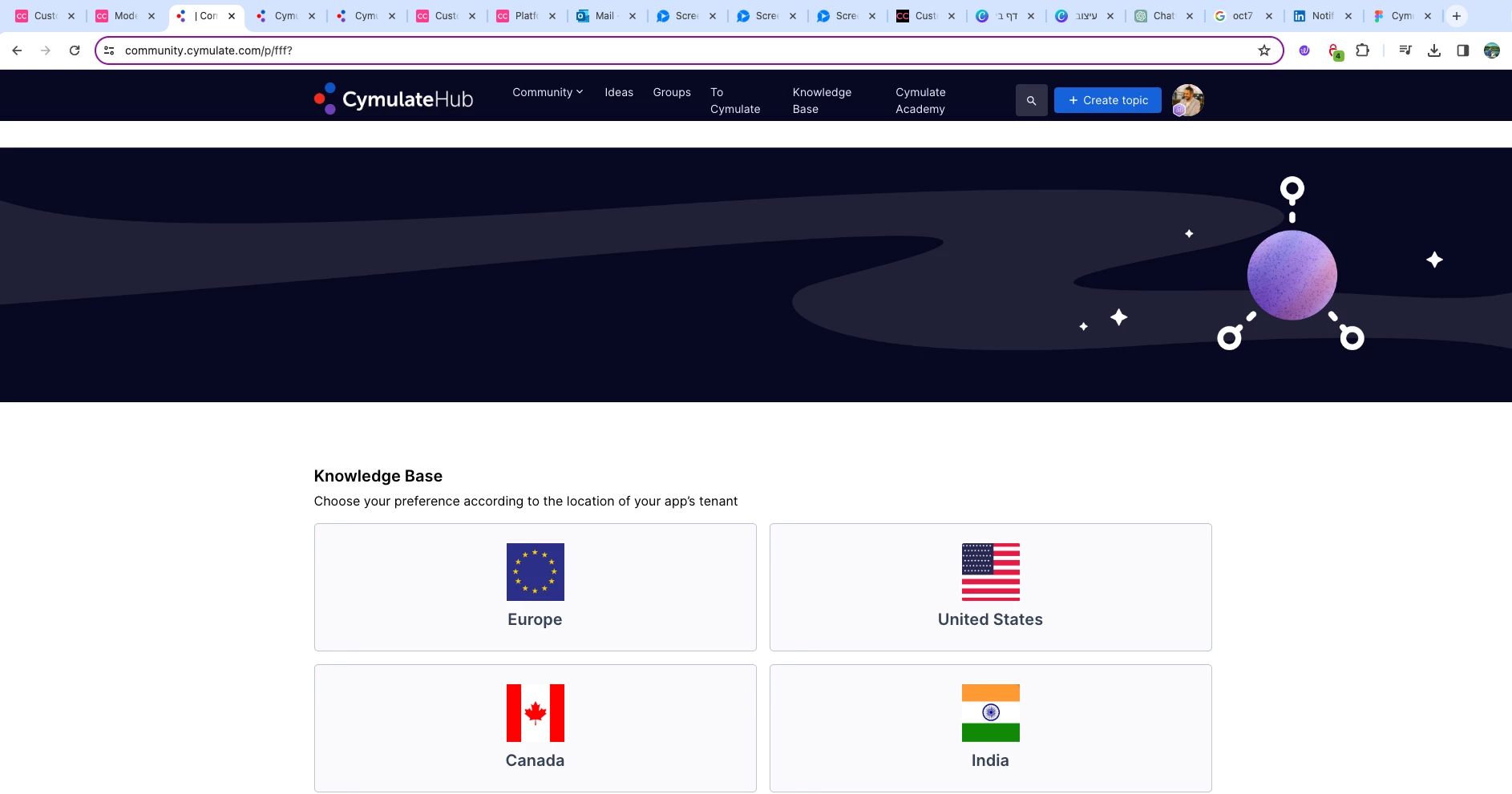Open the red extension with badge 4
Viewport: 1512px width, 794px height.
[x=1334, y=51]
